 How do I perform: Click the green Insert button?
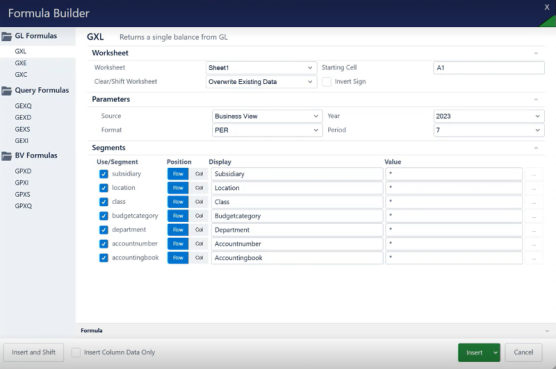click(x=474, y=352)
